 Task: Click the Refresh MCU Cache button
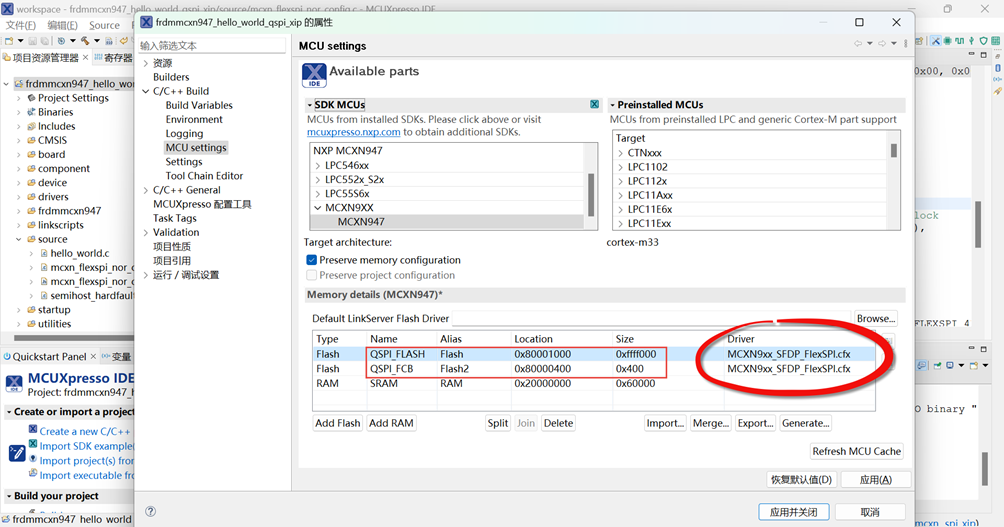point(857,451)
